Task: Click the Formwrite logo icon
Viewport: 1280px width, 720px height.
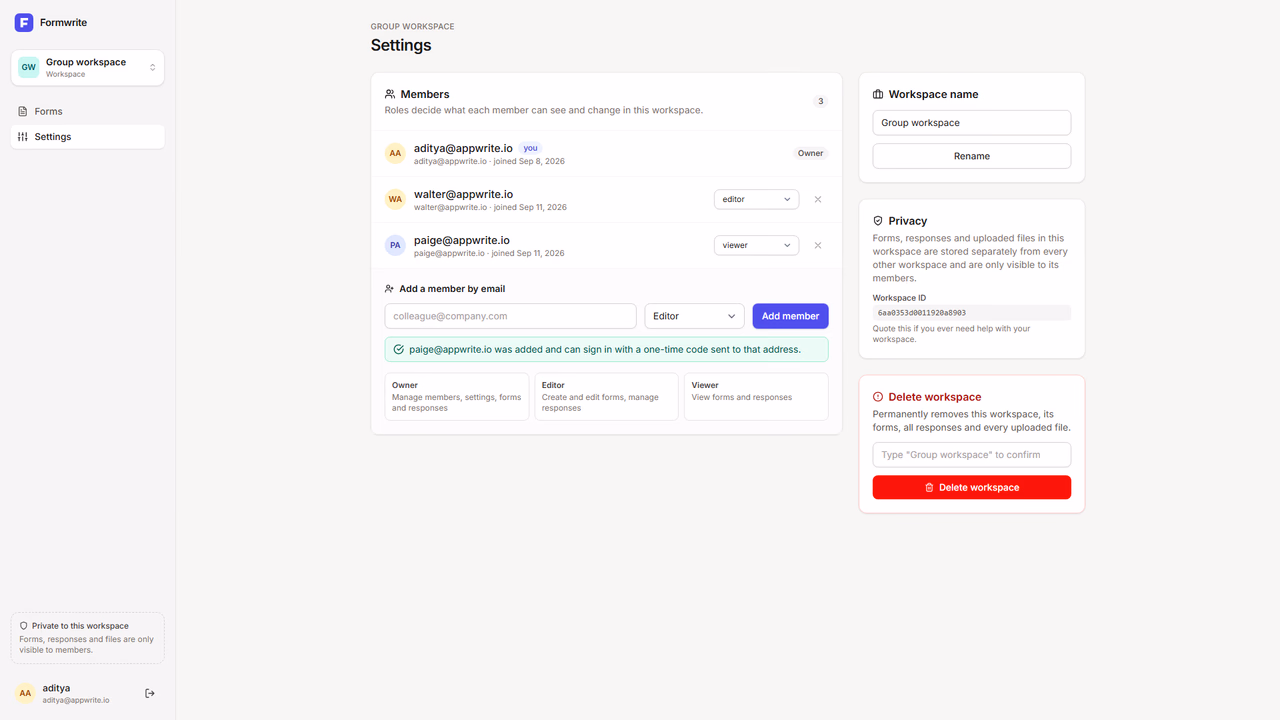Action: pos(24,22)
